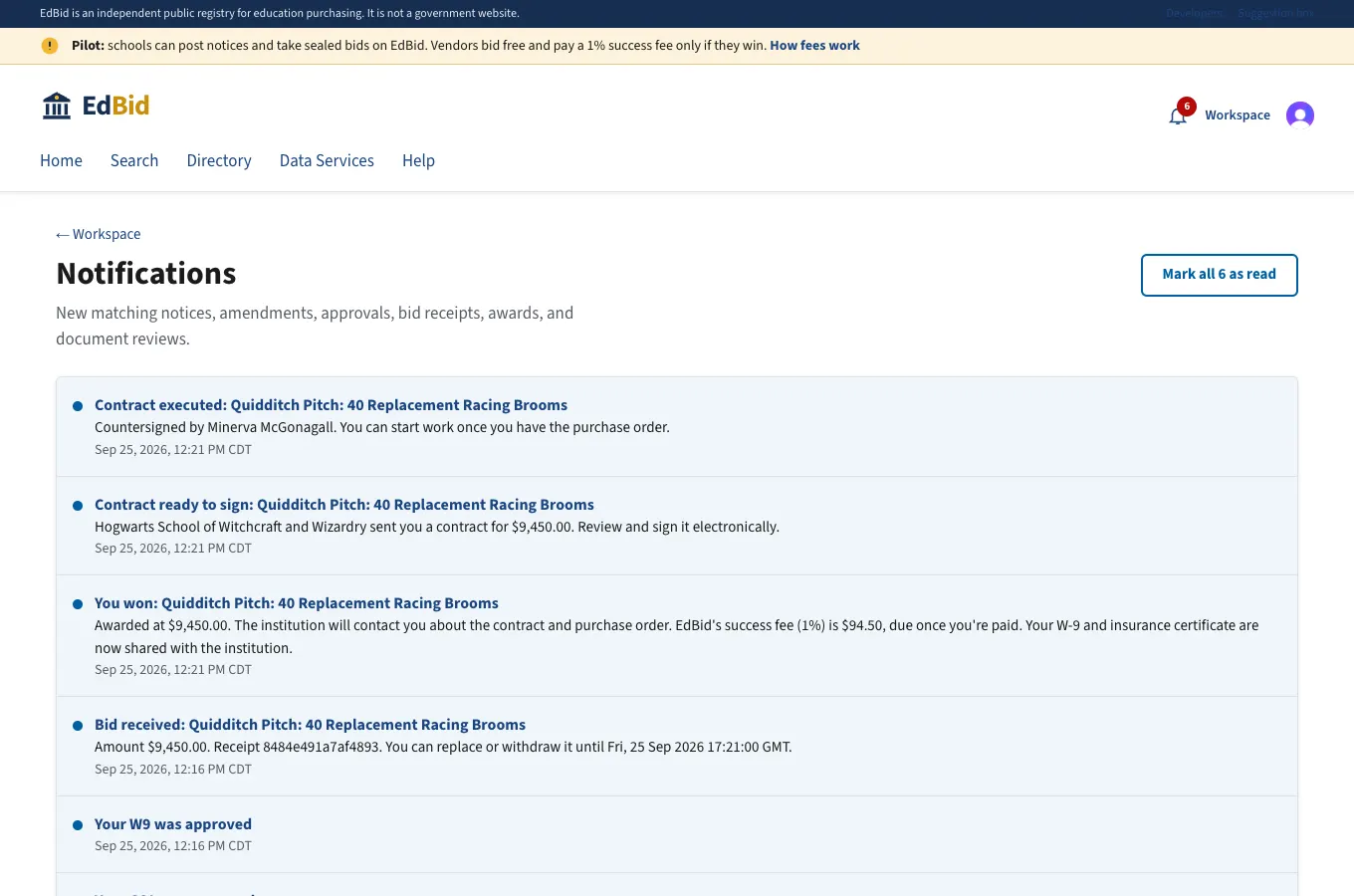This screenshot has width=1354, height=896.
Task: Click unread dot beside Contract ready to sign
Action: 78,506
